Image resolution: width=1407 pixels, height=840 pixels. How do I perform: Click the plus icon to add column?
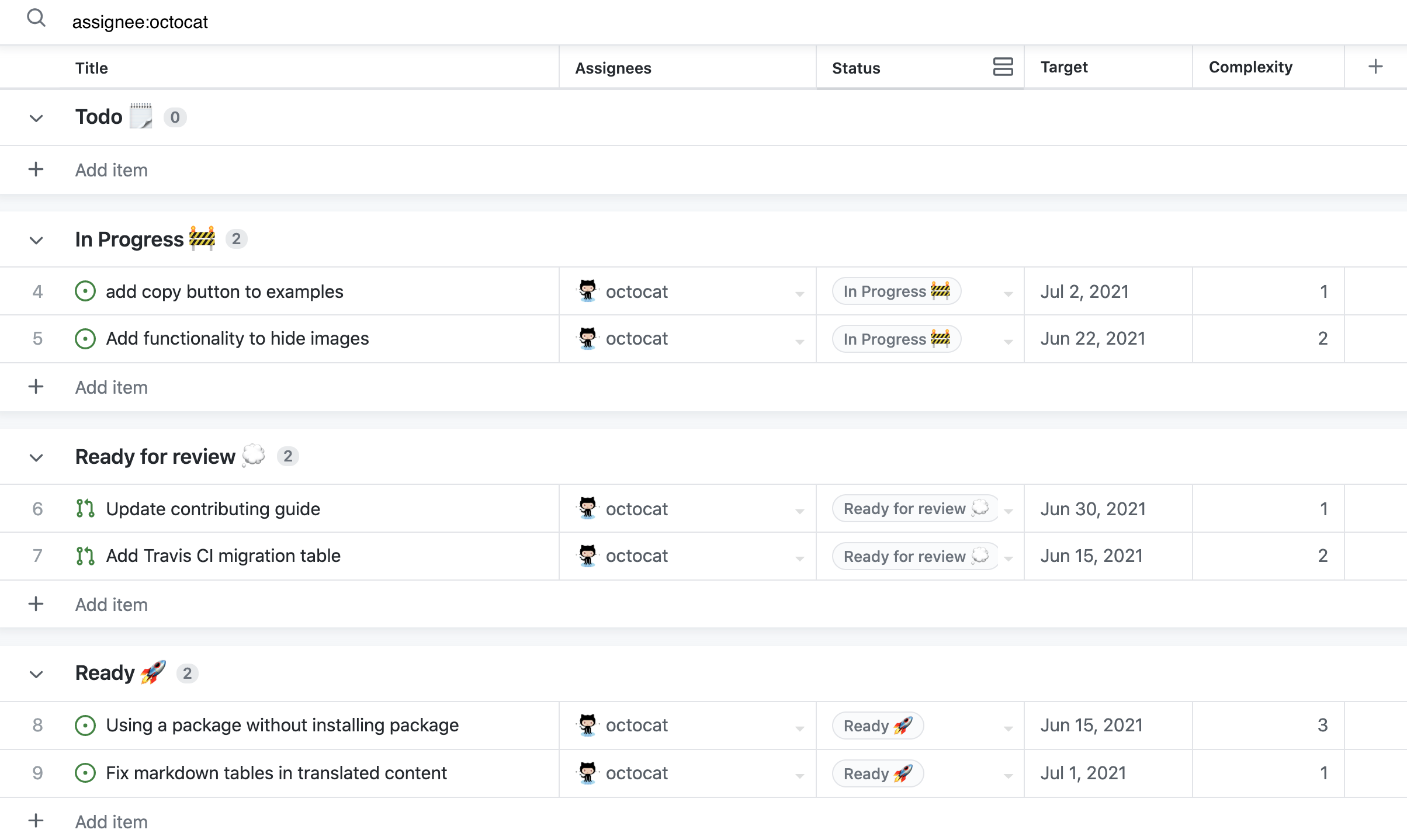1375,67
